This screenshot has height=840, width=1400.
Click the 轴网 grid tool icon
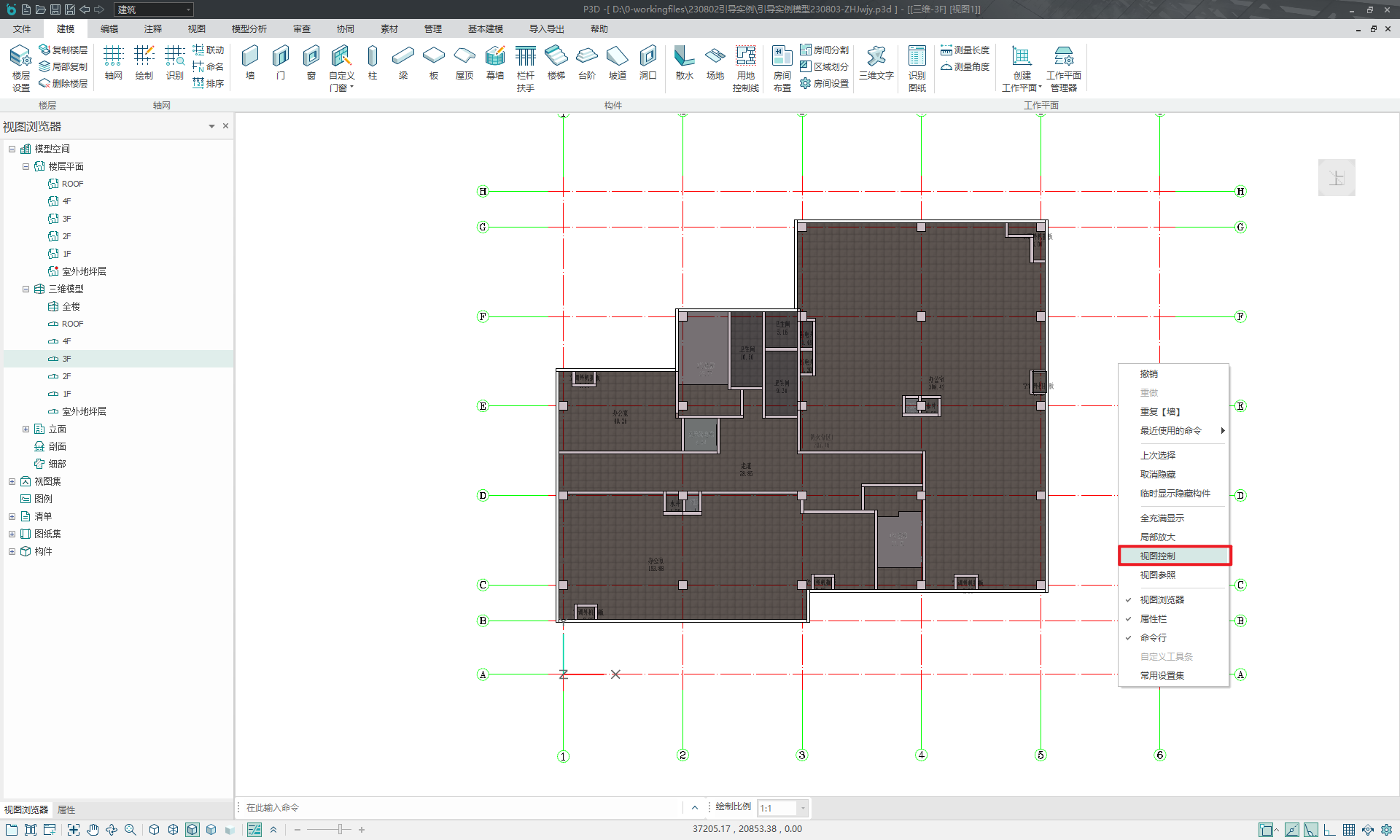point(113,61)
